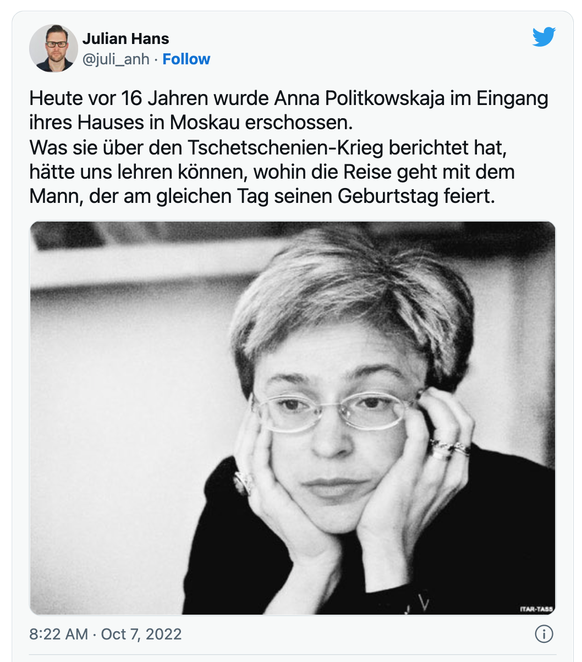This screenshot has height=662, width=582.
Task: View the 8:22 AM timestamp link
Action: click(59, 634)
